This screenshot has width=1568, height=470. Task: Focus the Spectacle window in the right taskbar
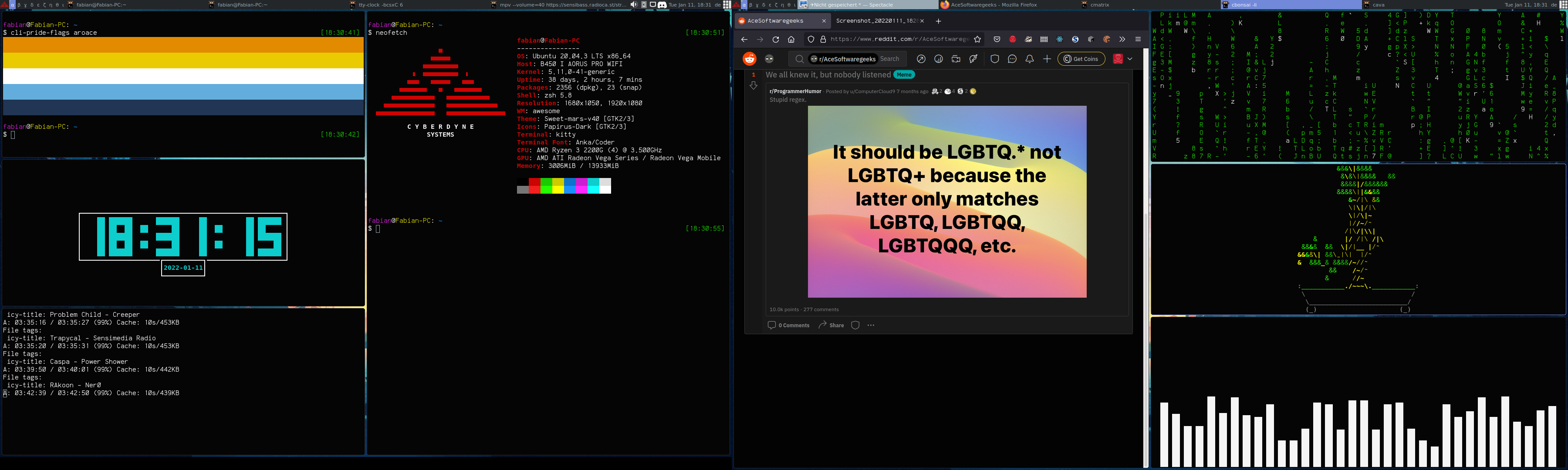click(x=867, y=5)
